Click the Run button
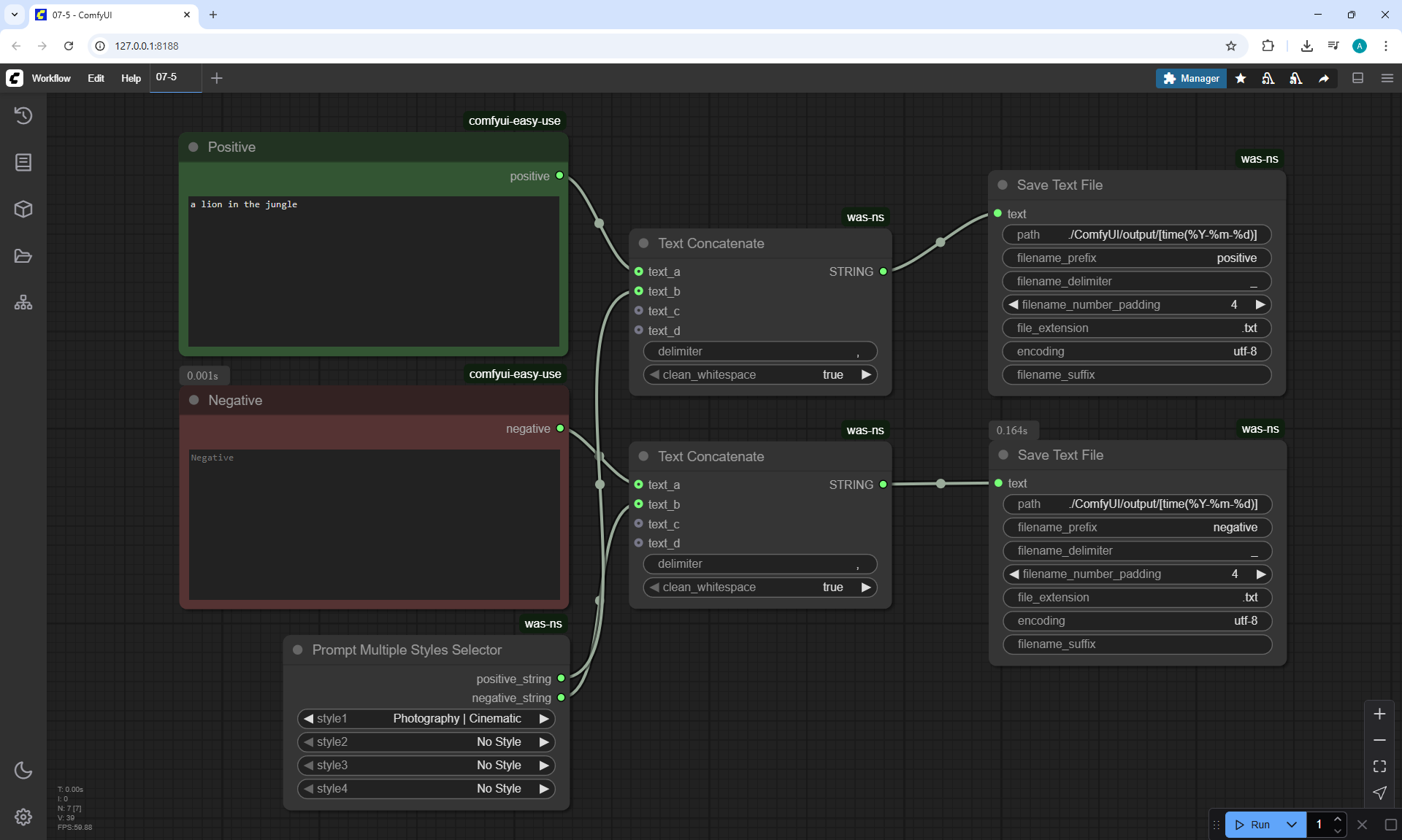The image size is (1402, 840). pyautogui.click(x=1254, y=825)
